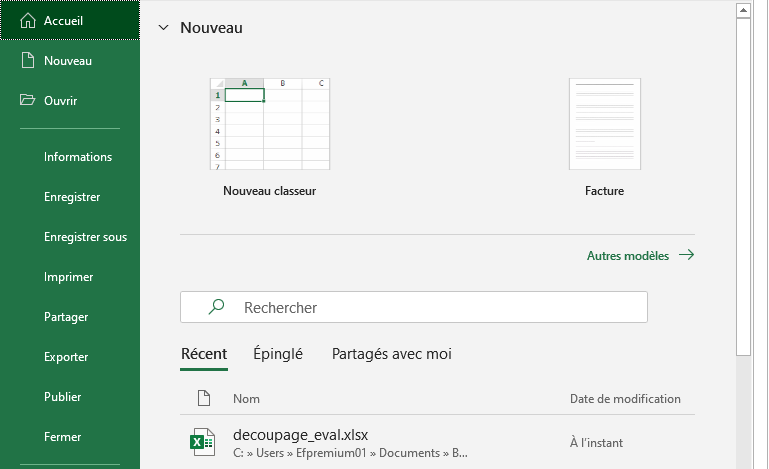Select the Facture template thumbnail

pyautogui.click(x=604, y=124)
